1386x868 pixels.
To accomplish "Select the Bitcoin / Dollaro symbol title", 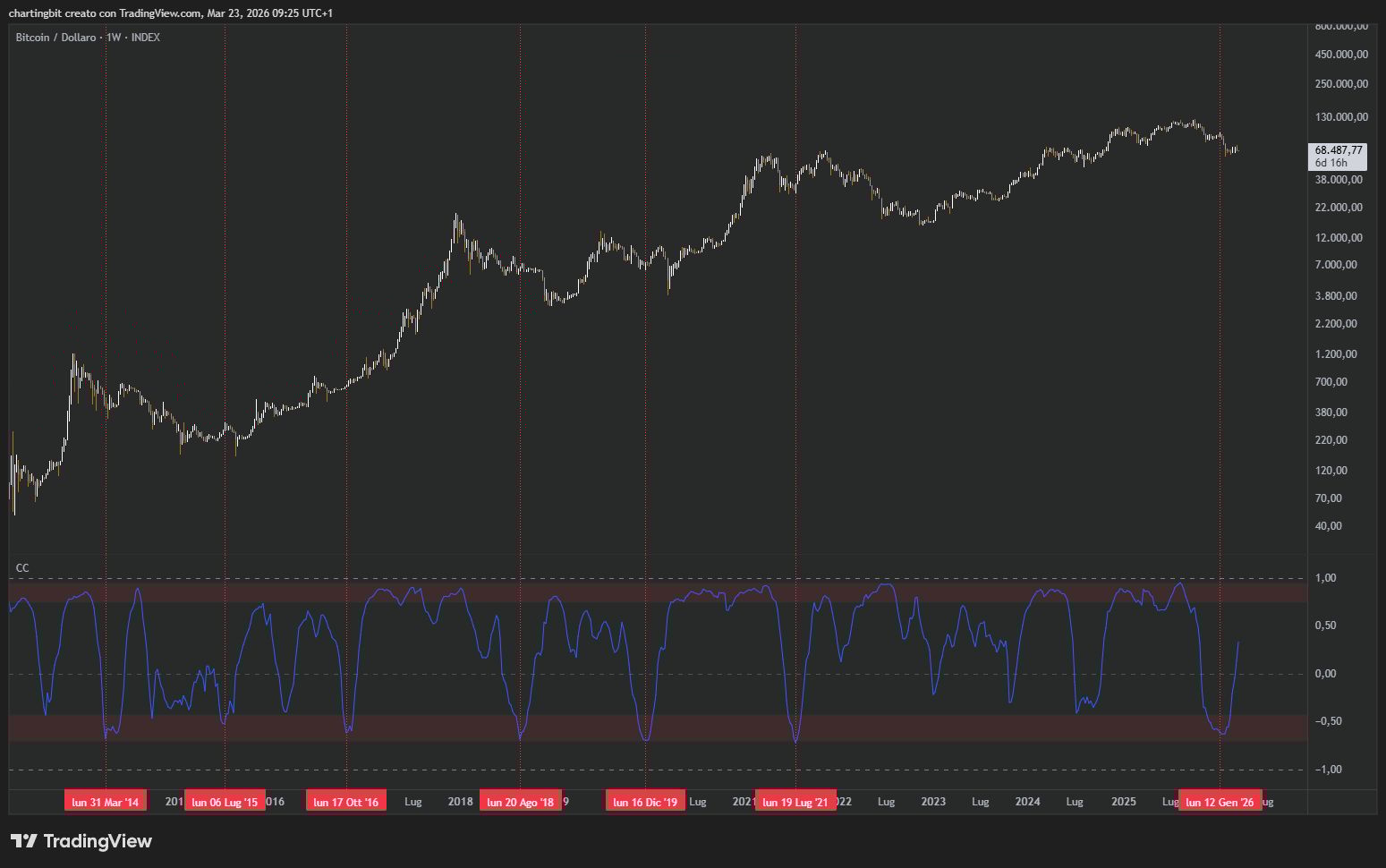I will 55,38.
